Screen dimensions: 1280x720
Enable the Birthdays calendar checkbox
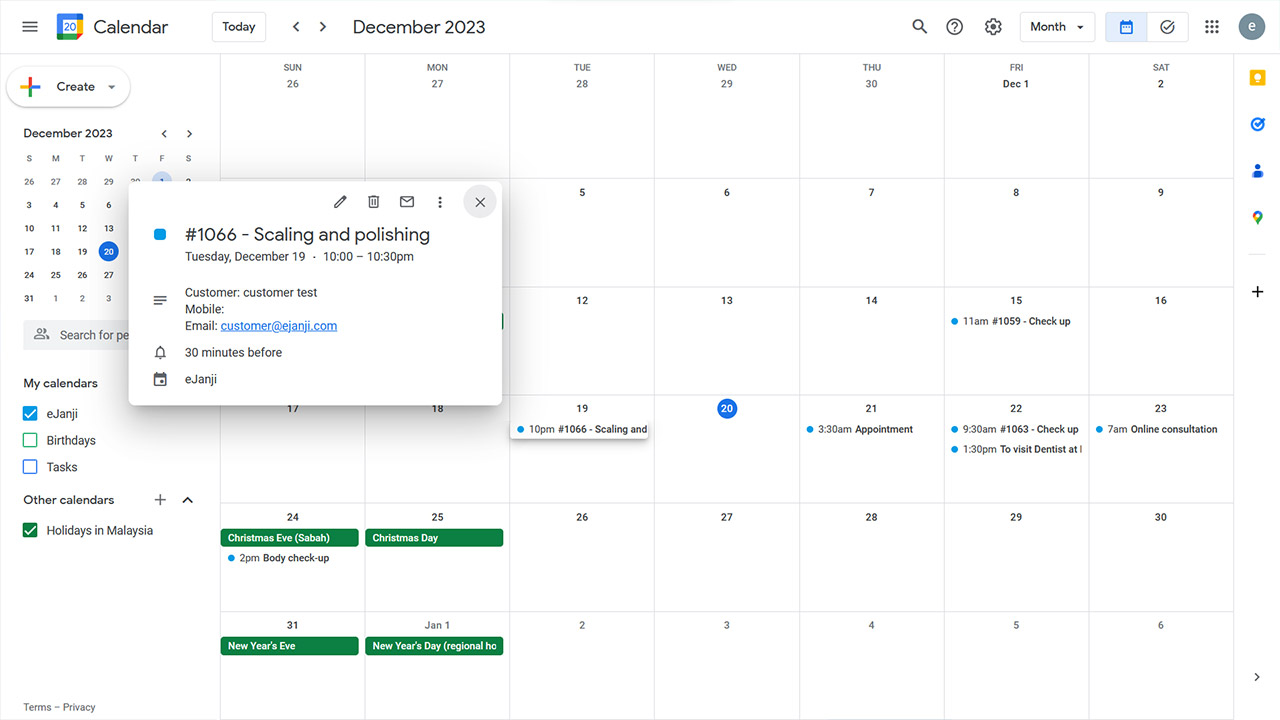click(30, 440)
